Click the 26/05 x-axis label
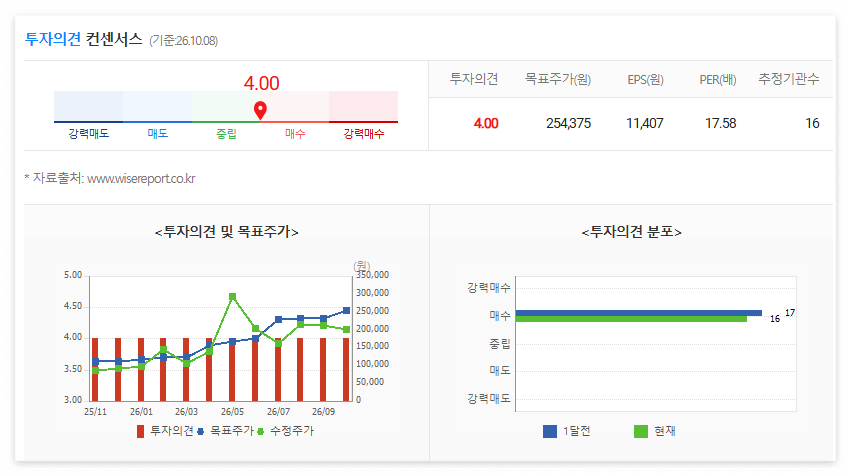This screenshot has height=476, width=851. point(232,412)
